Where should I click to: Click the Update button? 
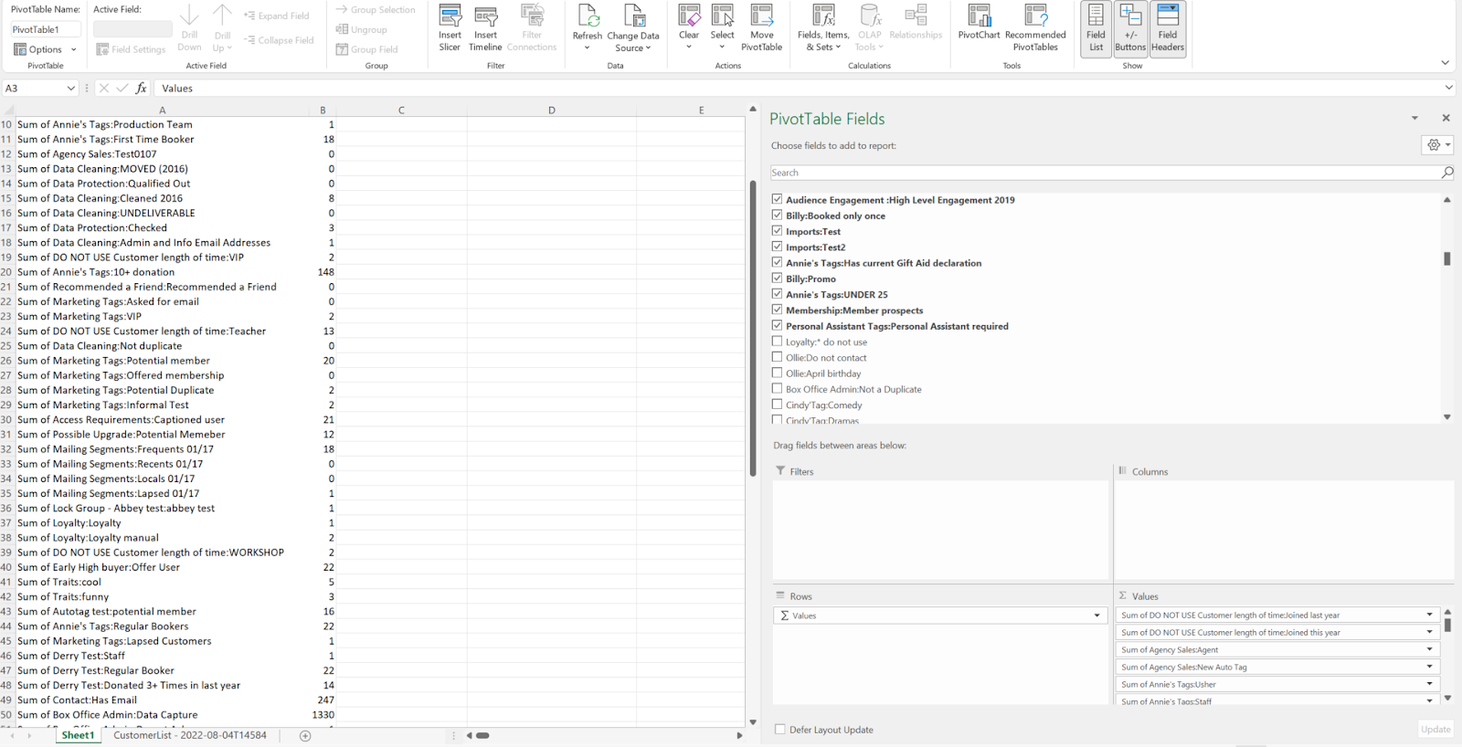[x=1435, y=730]
